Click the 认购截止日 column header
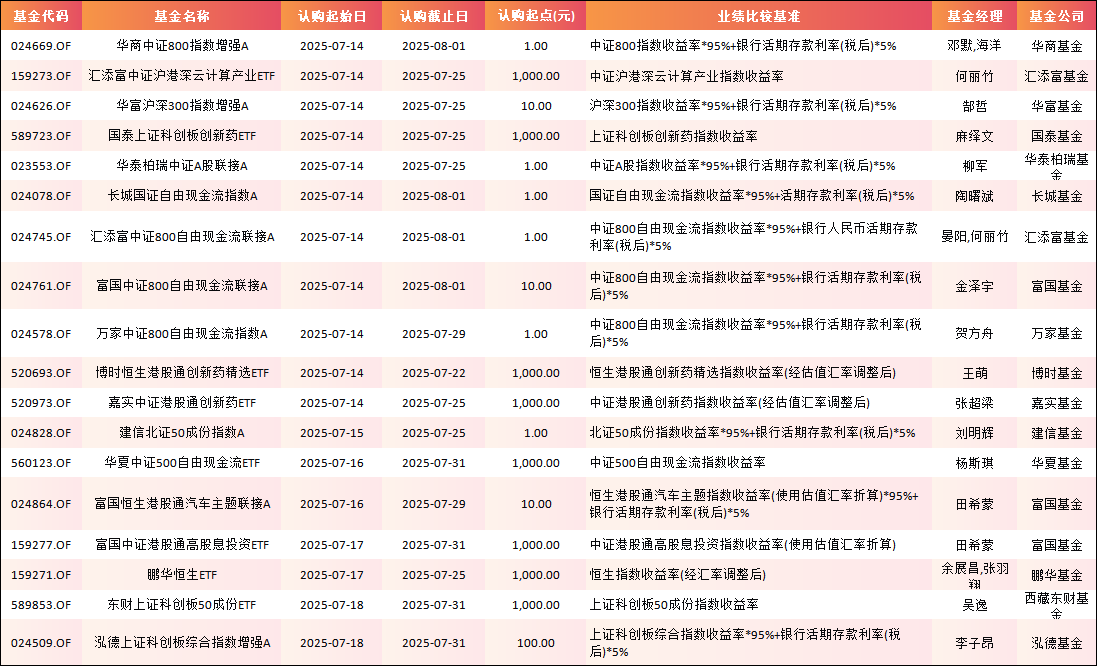 coord(432,14)
